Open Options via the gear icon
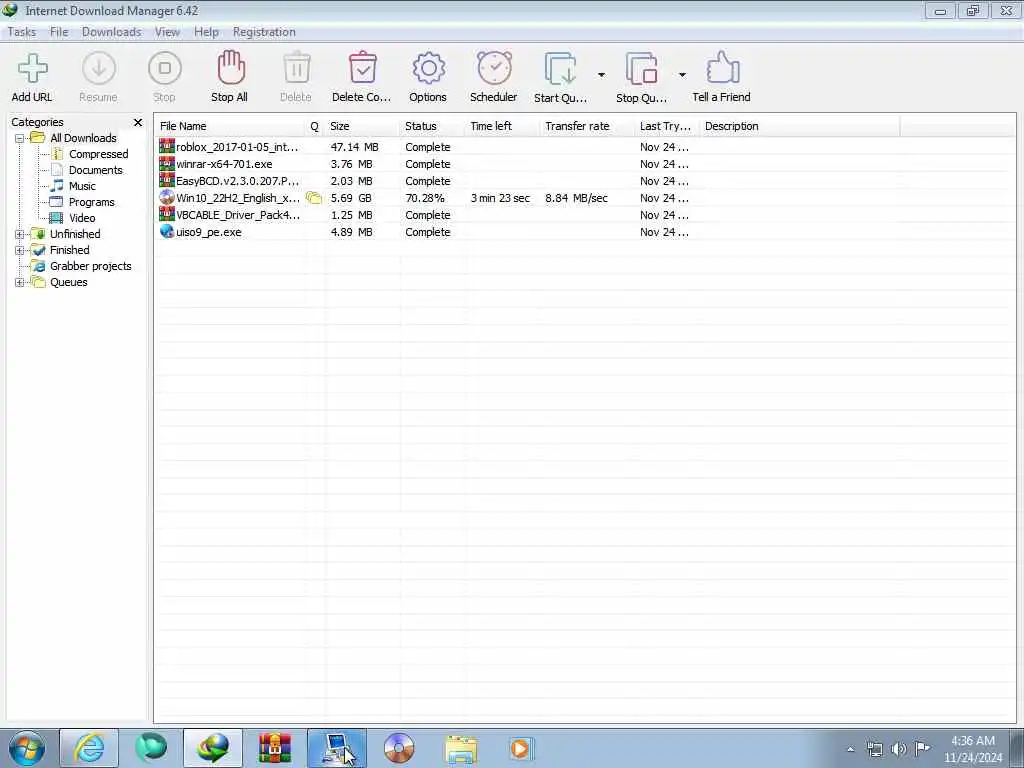The width and height of the screenshot is (1024, 768). (x=428, y=69)
